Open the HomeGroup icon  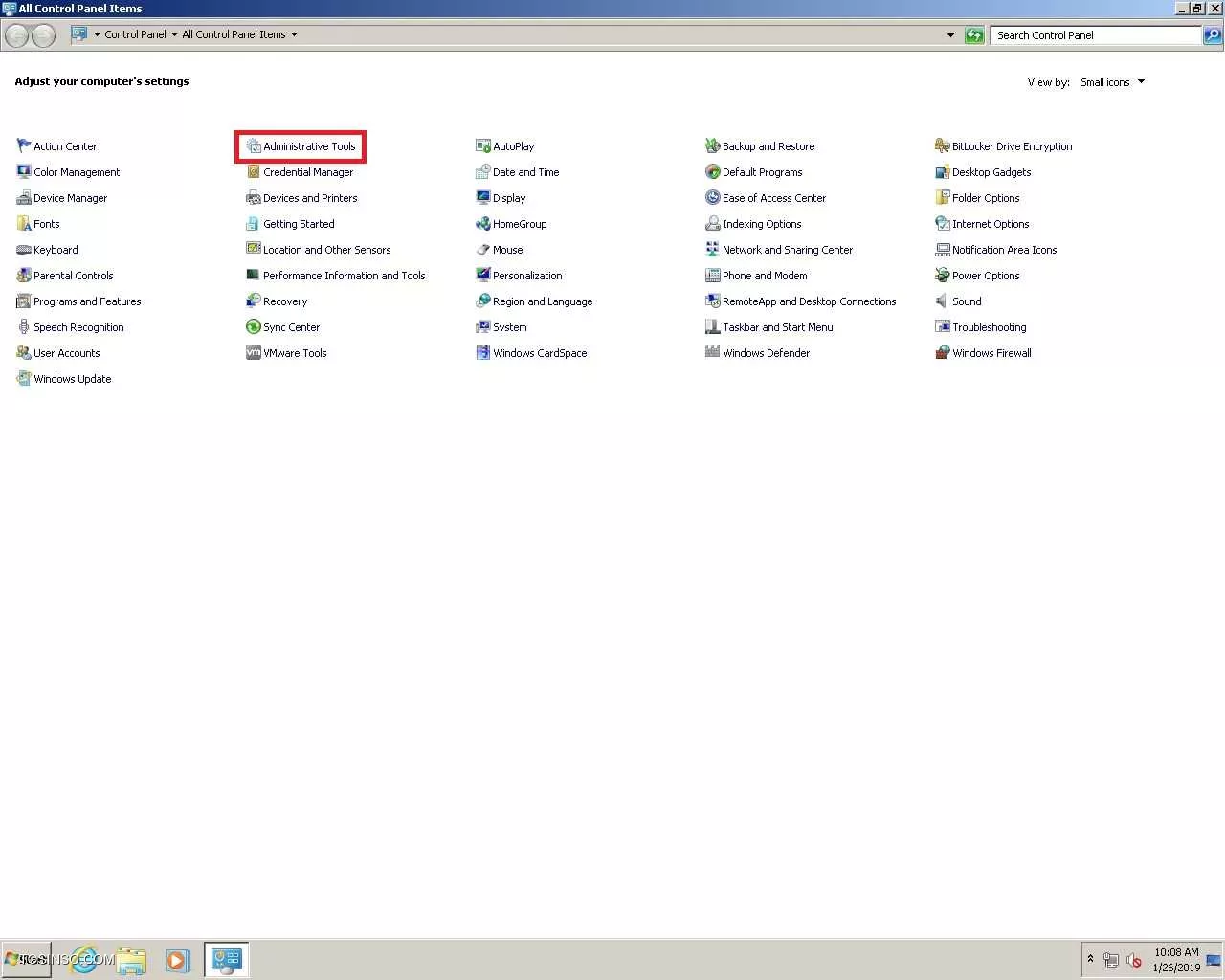point(483,223)
